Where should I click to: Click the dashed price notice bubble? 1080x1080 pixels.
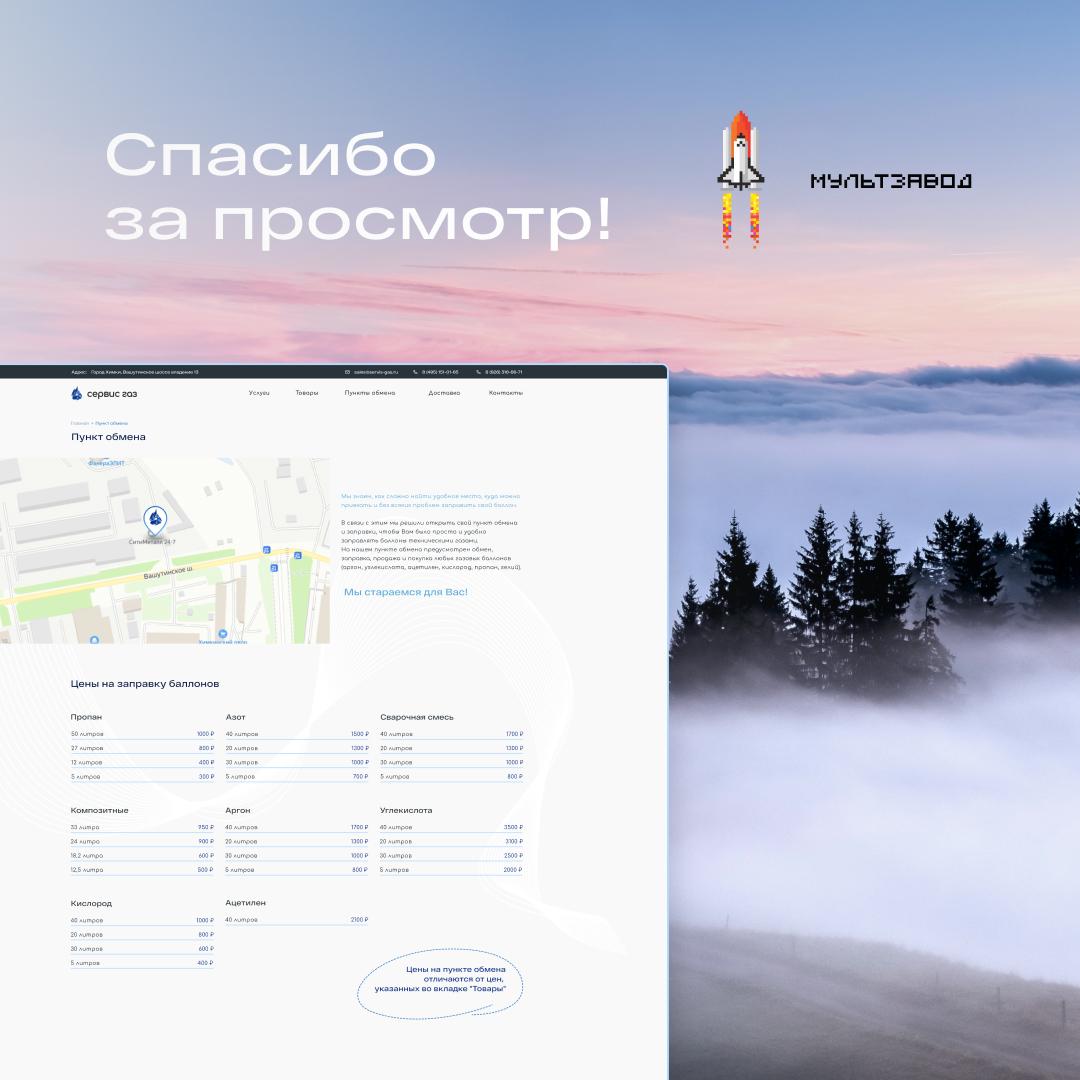pyautogui.click(x=440, y=982)
